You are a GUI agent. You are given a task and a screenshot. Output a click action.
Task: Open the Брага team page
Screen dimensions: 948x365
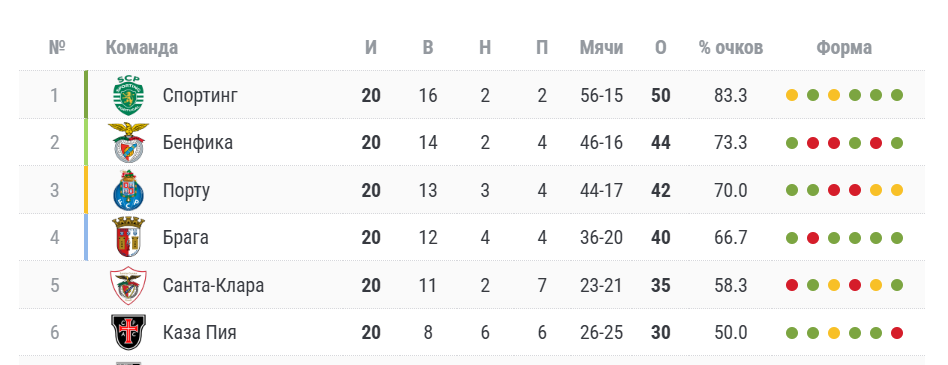coord(186,237)
